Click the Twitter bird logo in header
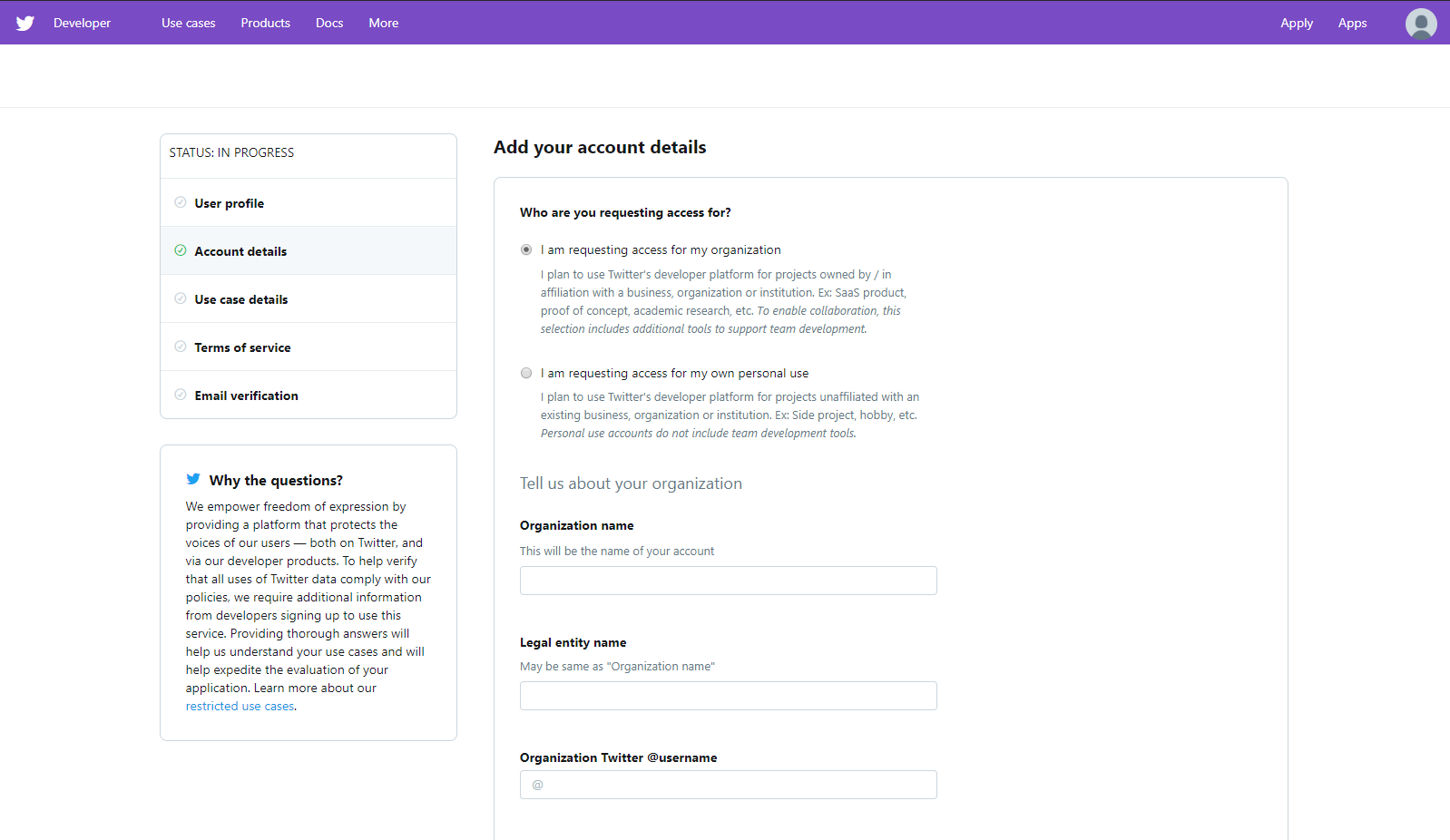 pos(25,23)
